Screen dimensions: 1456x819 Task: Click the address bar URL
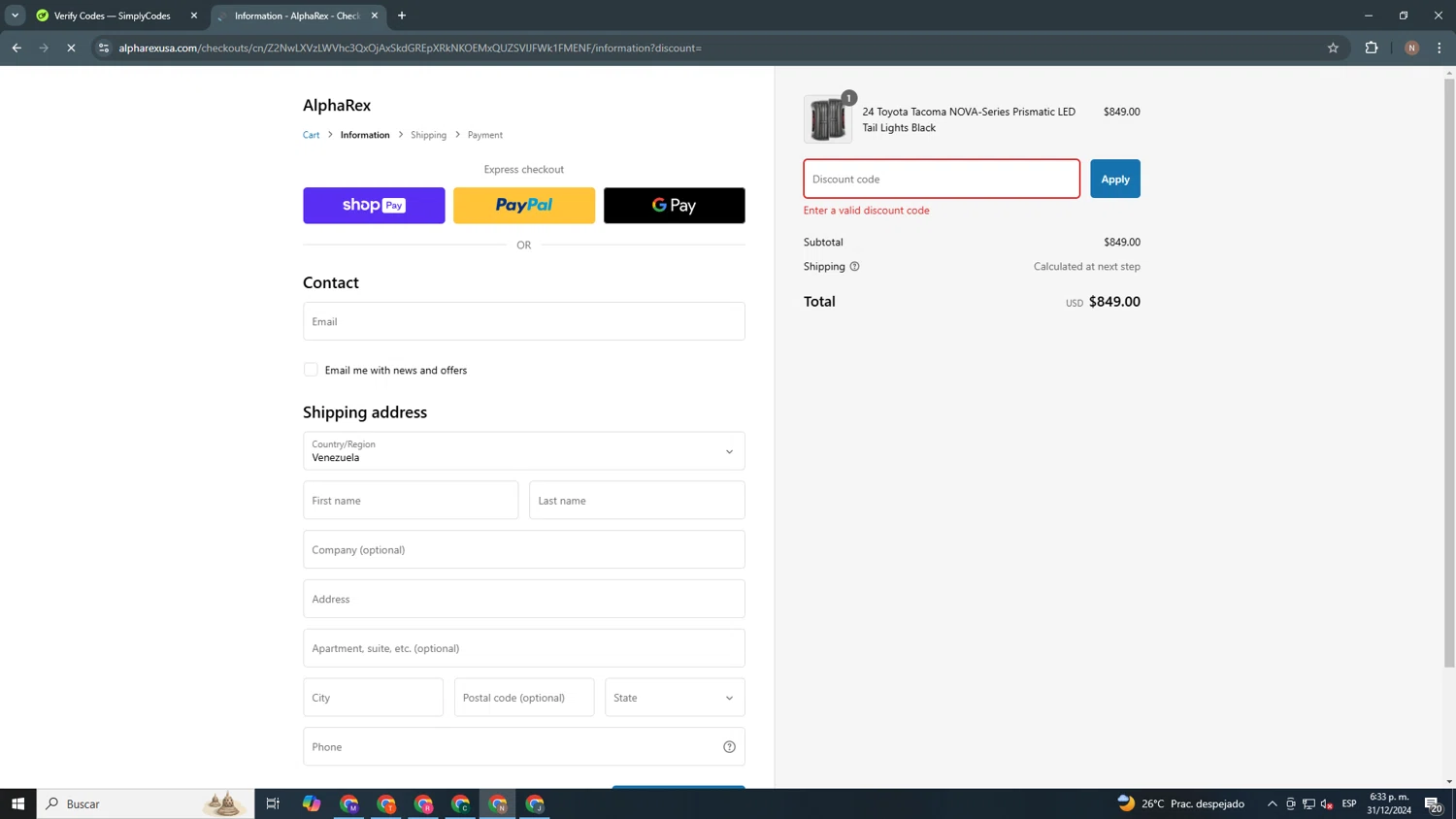pos(410,48)
